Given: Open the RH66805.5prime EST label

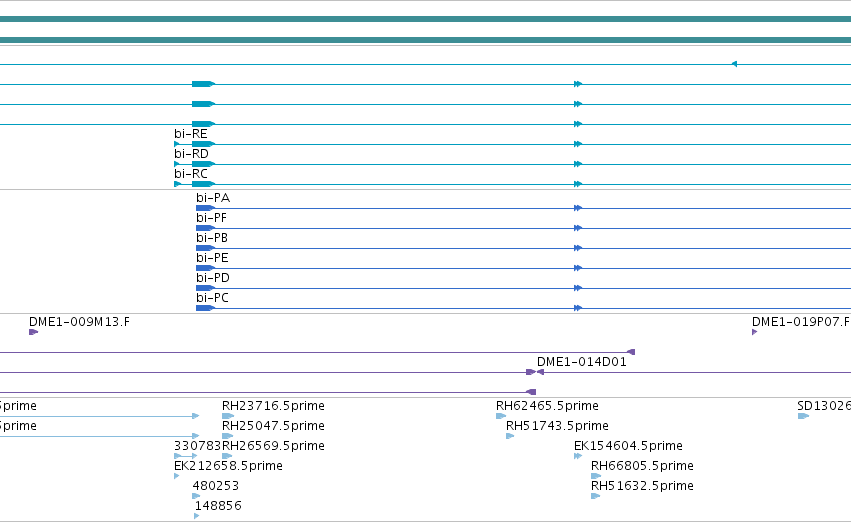Looking at the screenshot, I should [x=642, y=466].
